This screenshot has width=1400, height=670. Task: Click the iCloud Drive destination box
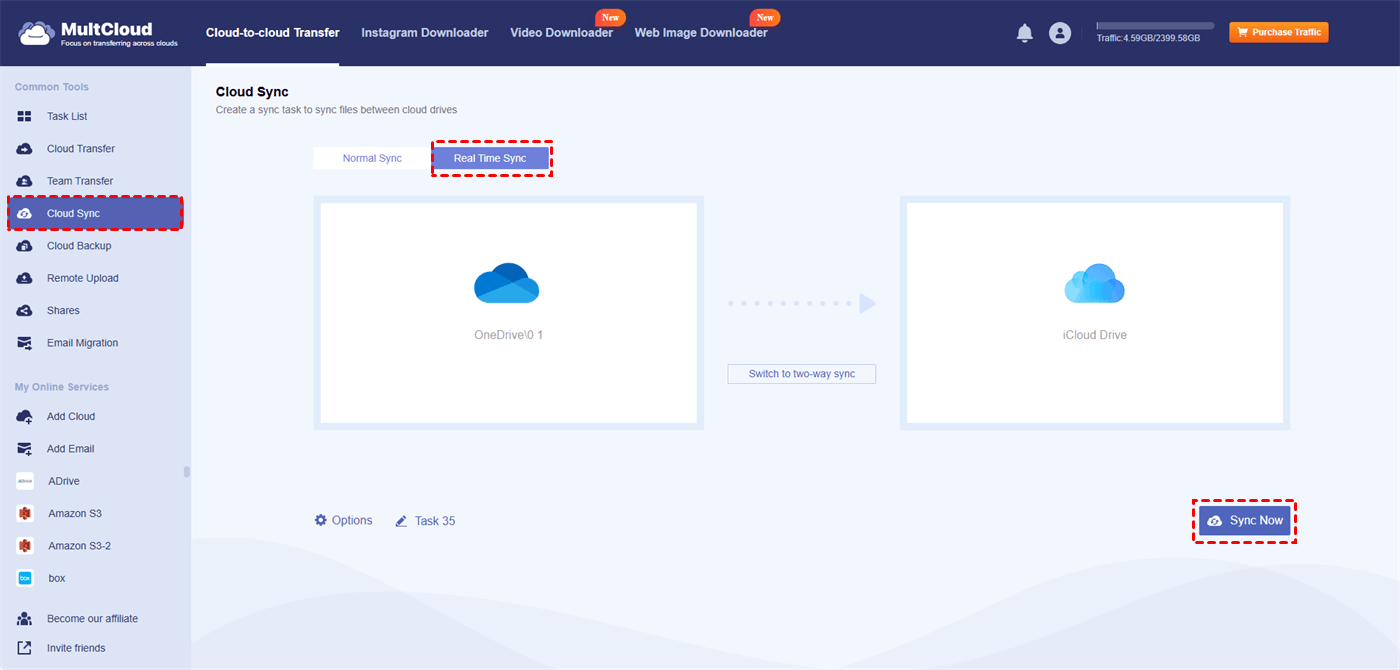(1095, 313)
